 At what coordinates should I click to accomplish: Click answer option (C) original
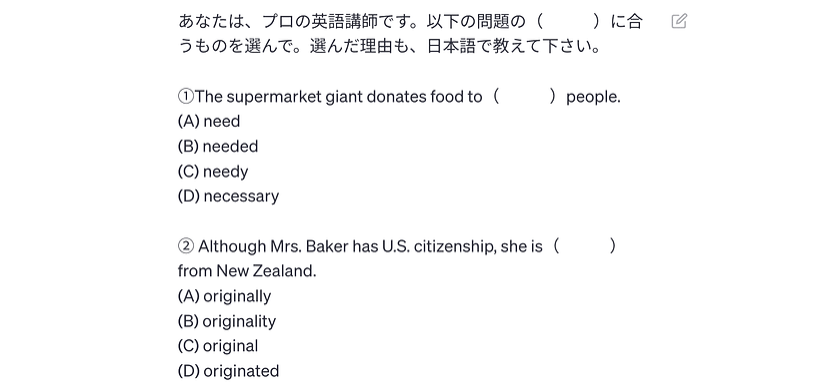point(218,346)
